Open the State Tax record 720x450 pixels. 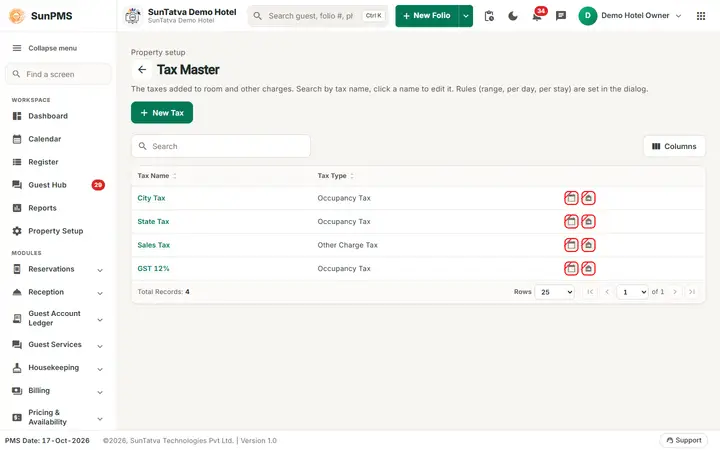tap(153, 222)
